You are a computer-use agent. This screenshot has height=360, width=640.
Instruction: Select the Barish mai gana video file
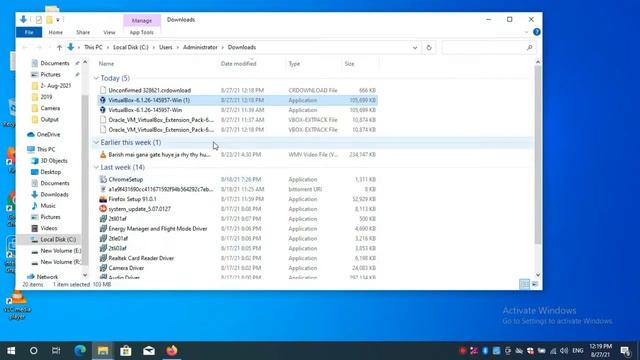pos(159,155)
